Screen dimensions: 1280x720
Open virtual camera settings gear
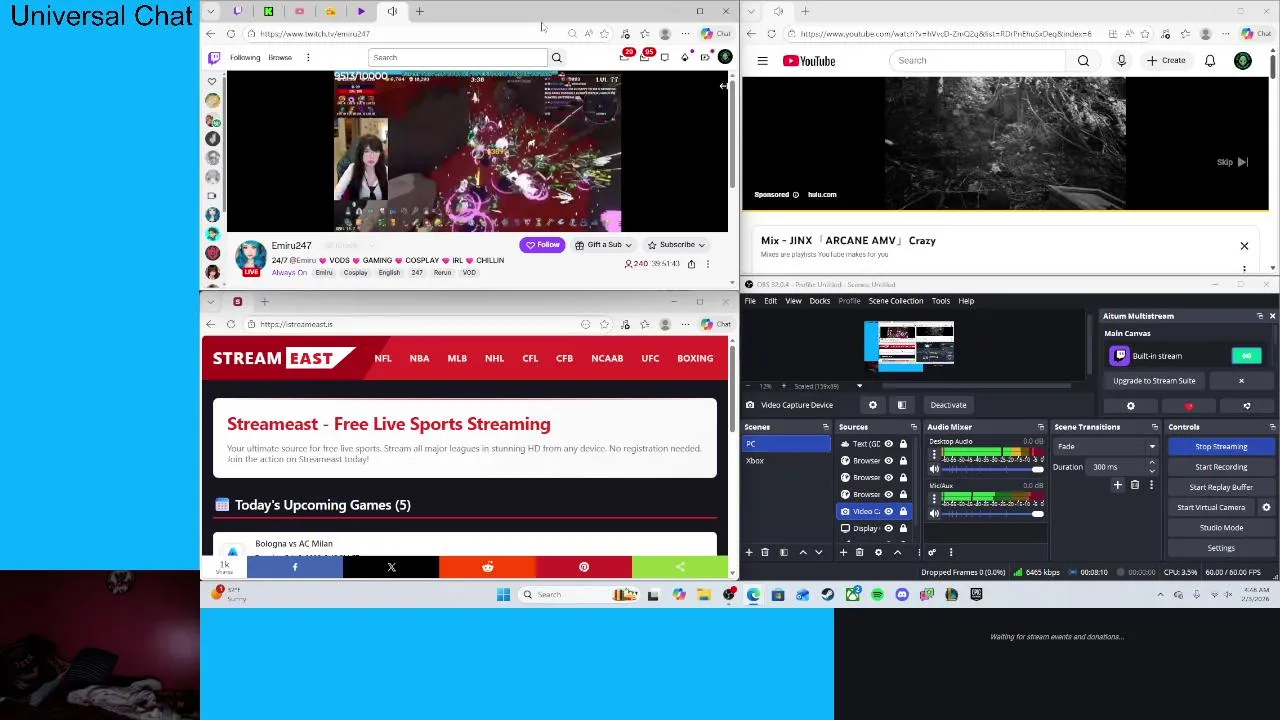(1266, 507)
